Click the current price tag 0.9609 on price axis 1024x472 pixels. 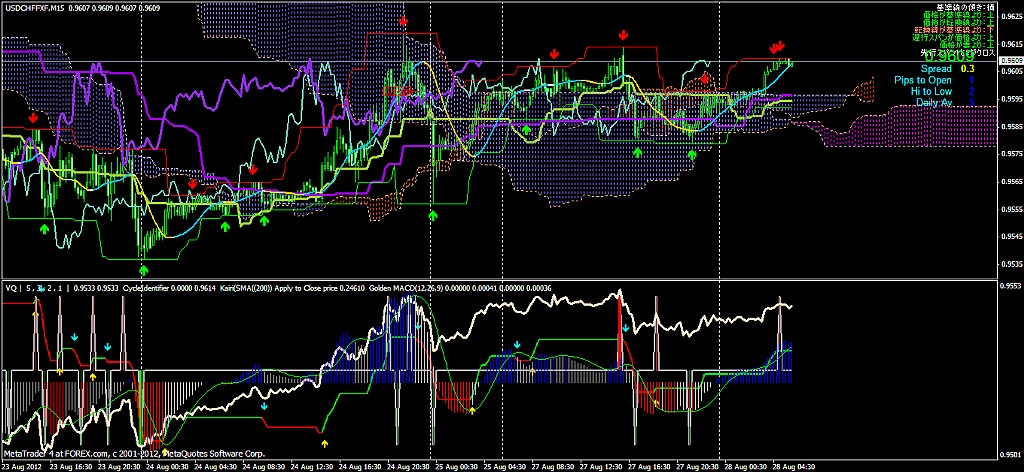(1009, 62)
